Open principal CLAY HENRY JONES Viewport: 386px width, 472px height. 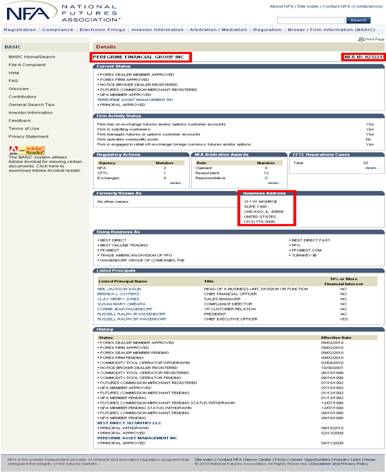118,299
